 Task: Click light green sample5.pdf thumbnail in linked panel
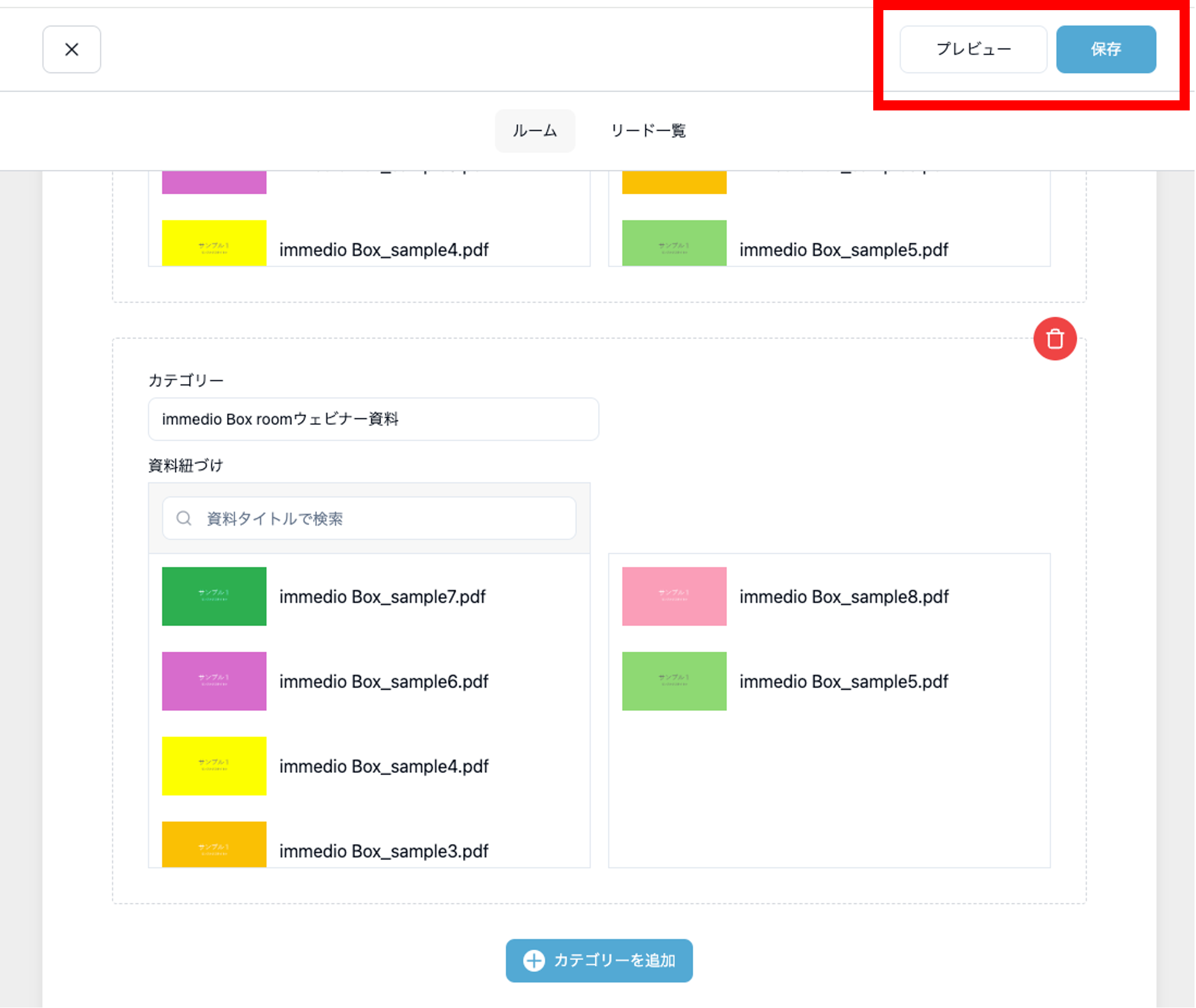pos(674,681)
